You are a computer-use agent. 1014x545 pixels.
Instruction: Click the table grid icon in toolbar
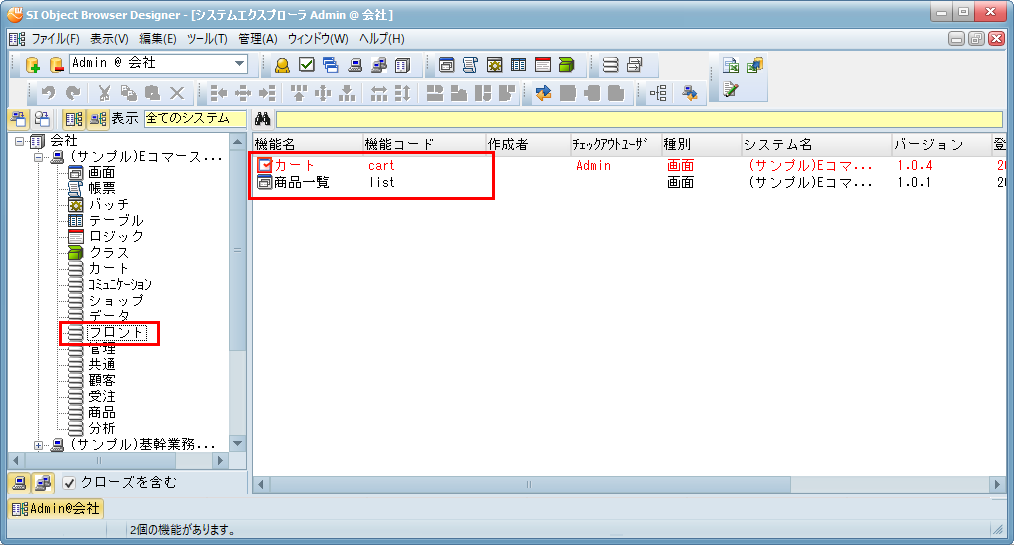pos(519,66)
